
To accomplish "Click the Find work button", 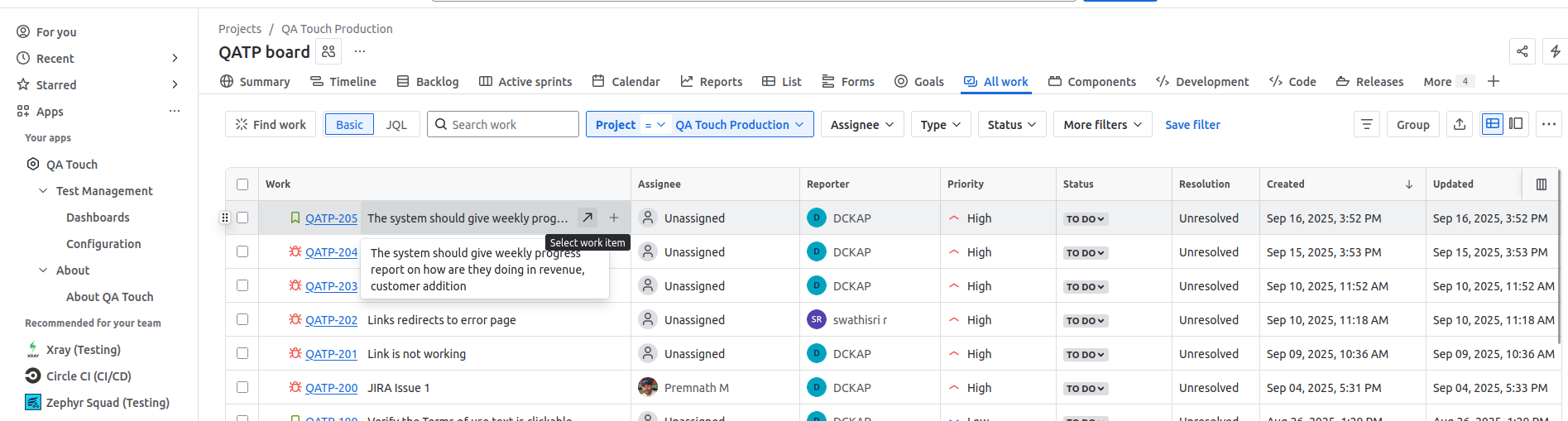I will pyautogui.click(x=271, y=124).
